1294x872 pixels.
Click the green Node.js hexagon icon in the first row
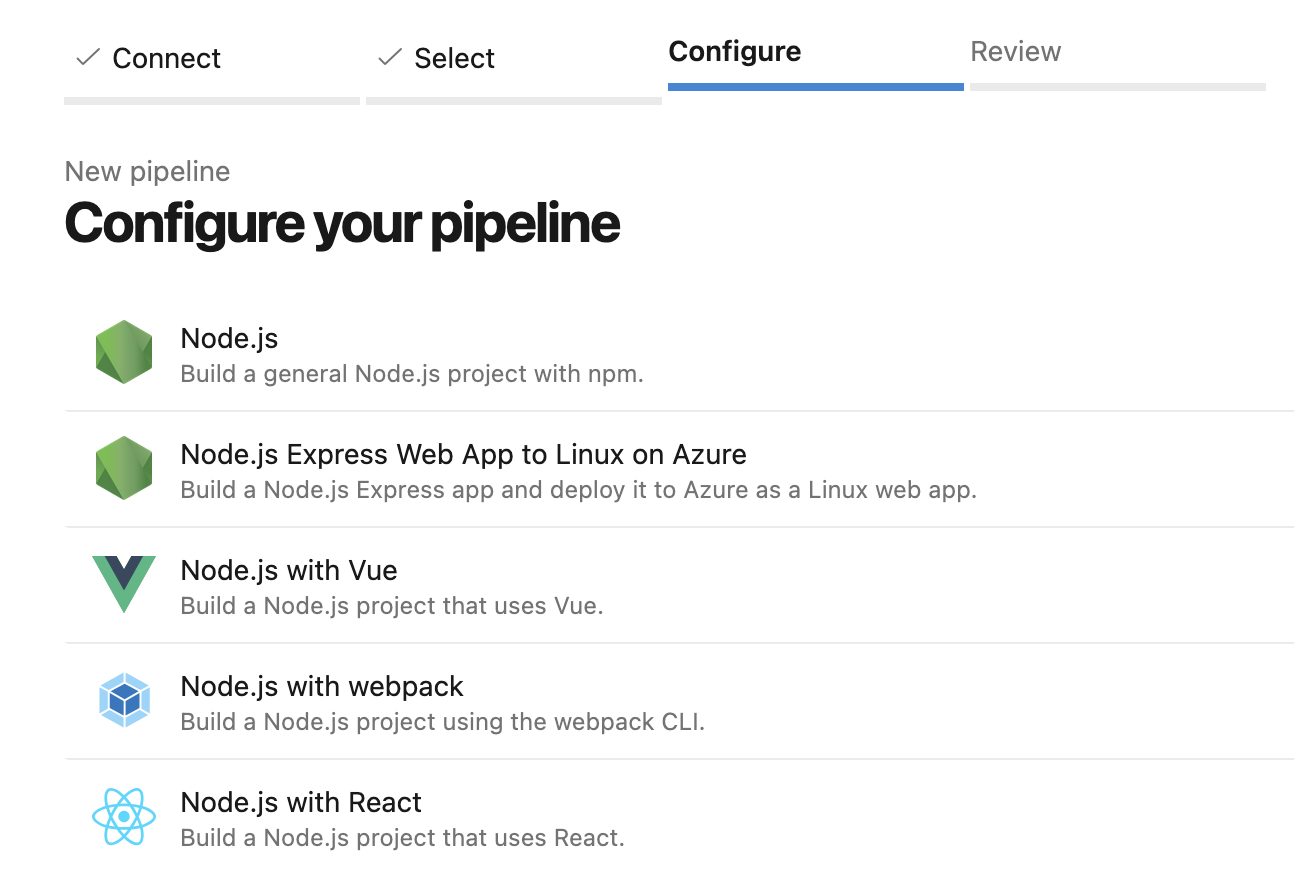124,352
